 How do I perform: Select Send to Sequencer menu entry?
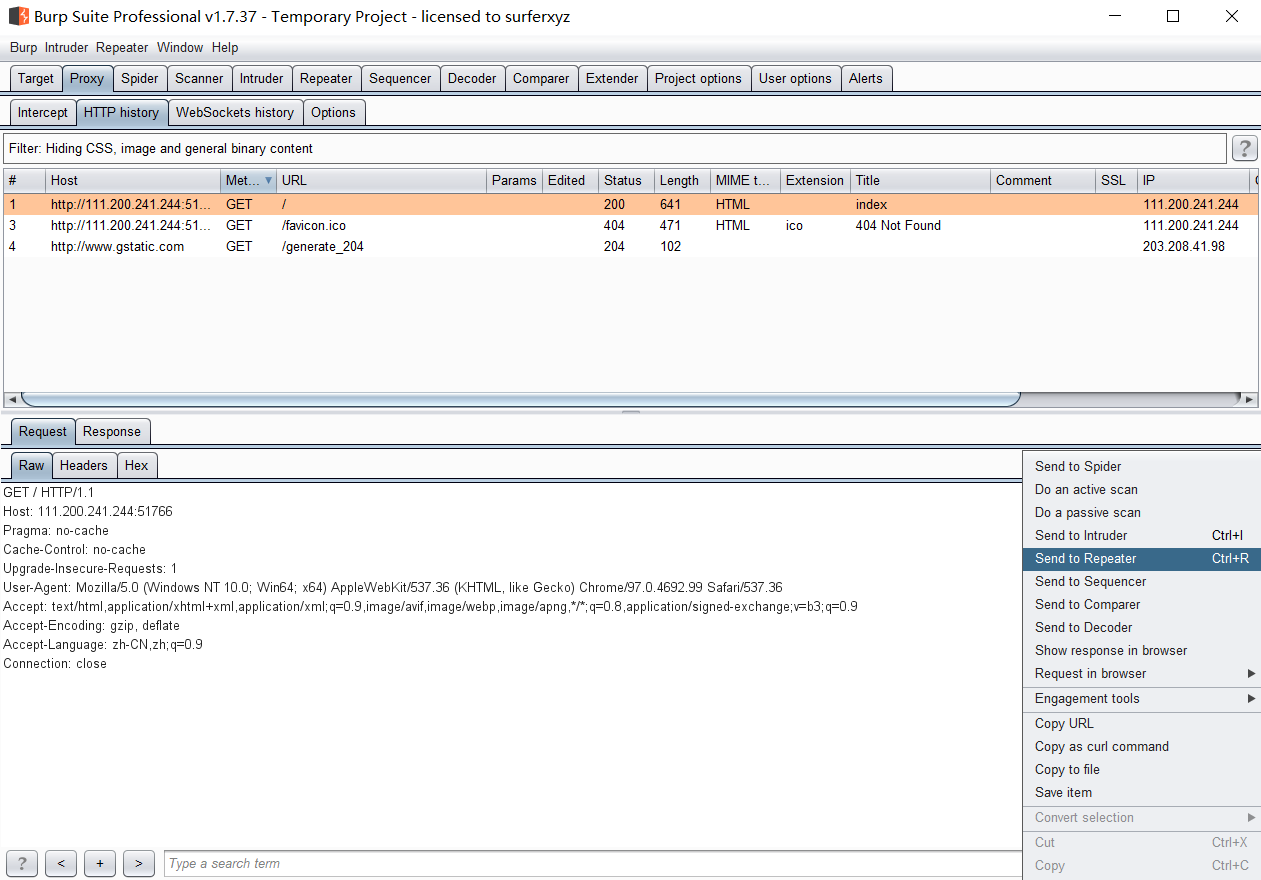(1141, 582)
